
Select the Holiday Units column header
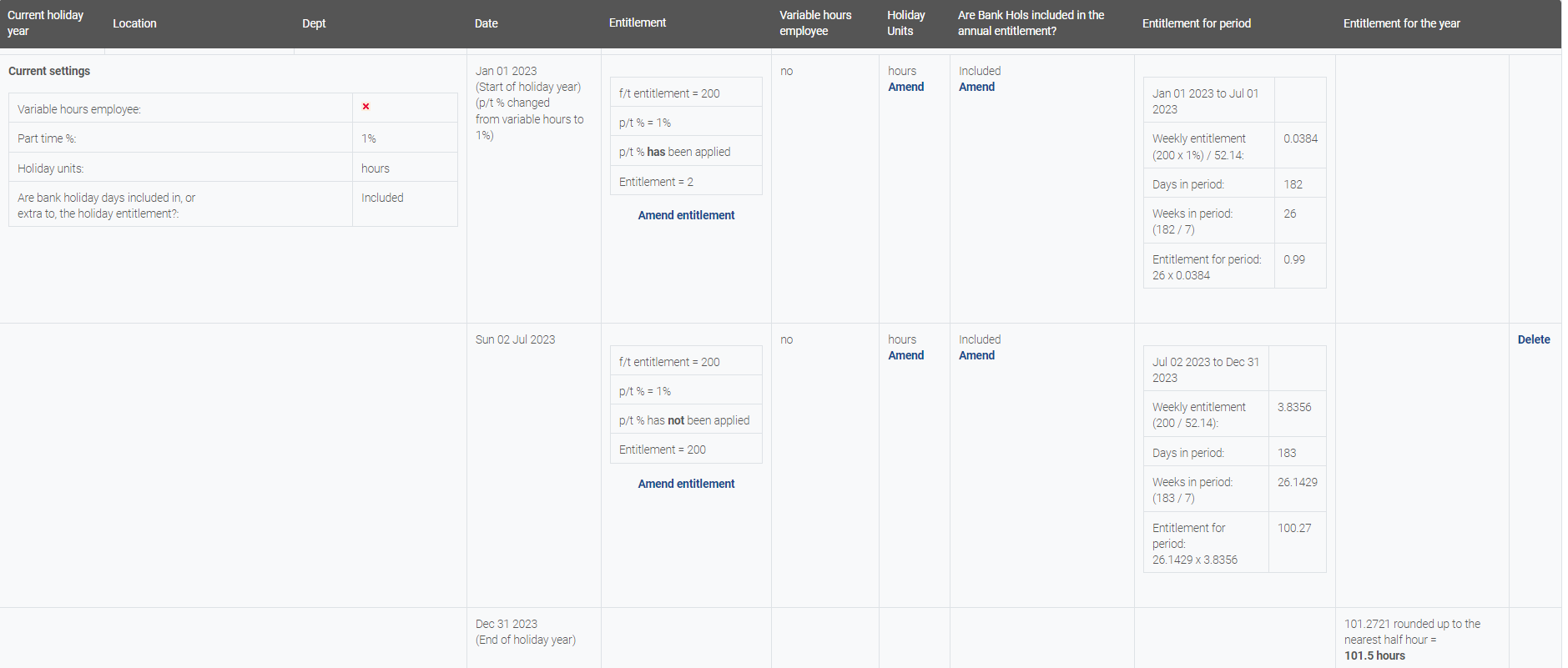click(x=905, y=23)
